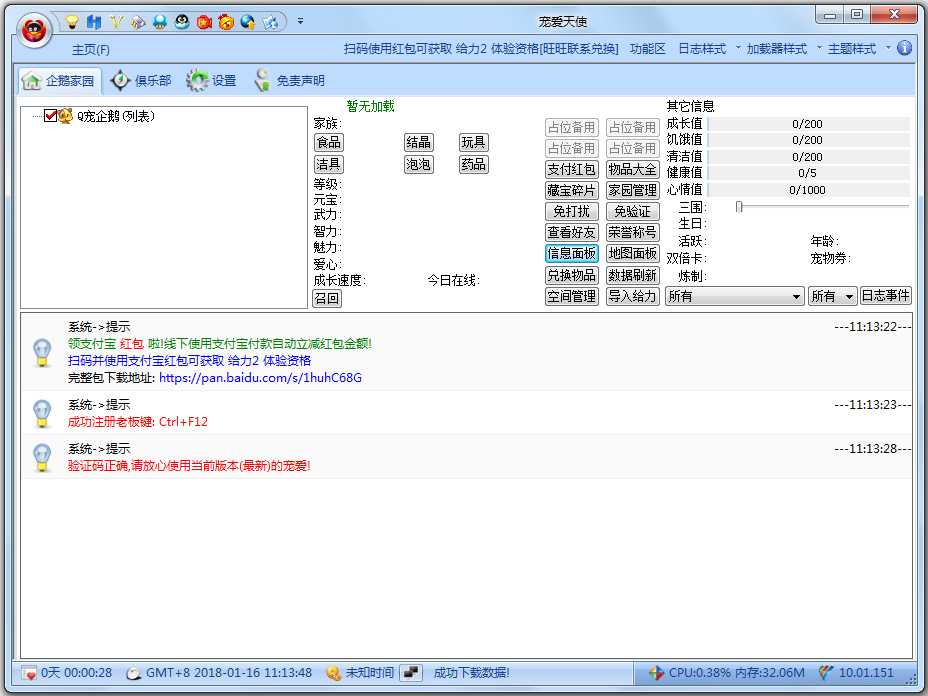
Task: Open the 主页(F) menu
Action: pyautogui.click(x=91, y=50)
